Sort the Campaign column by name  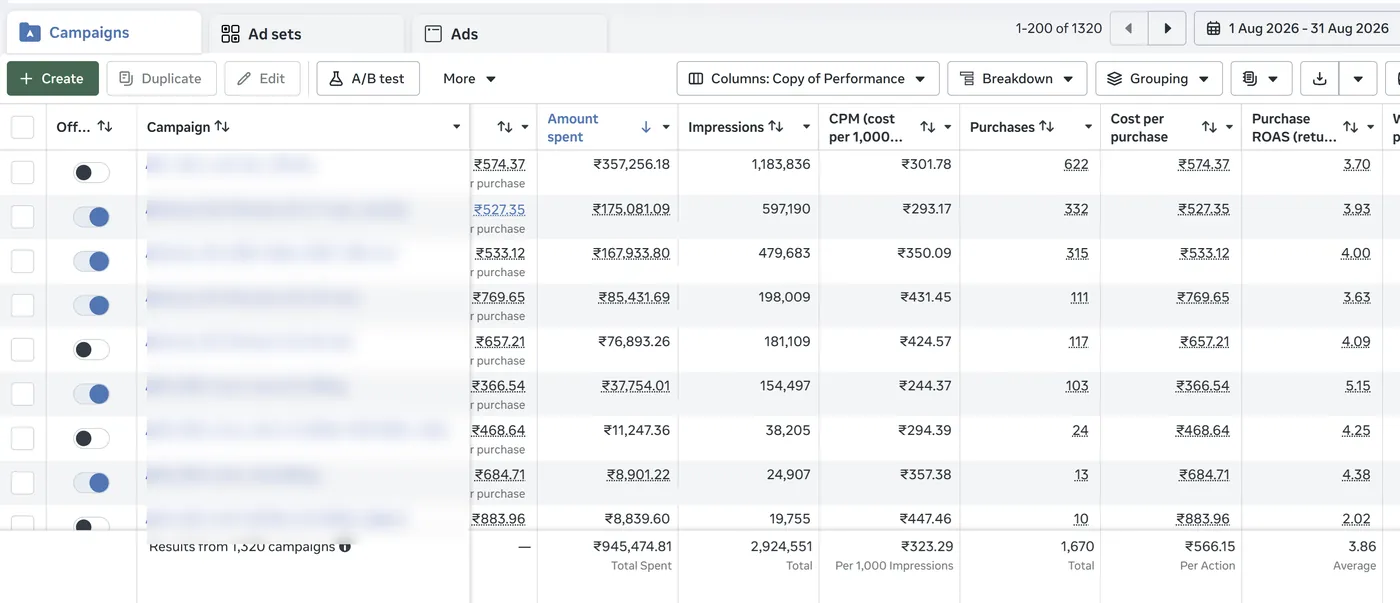point(222,127)
